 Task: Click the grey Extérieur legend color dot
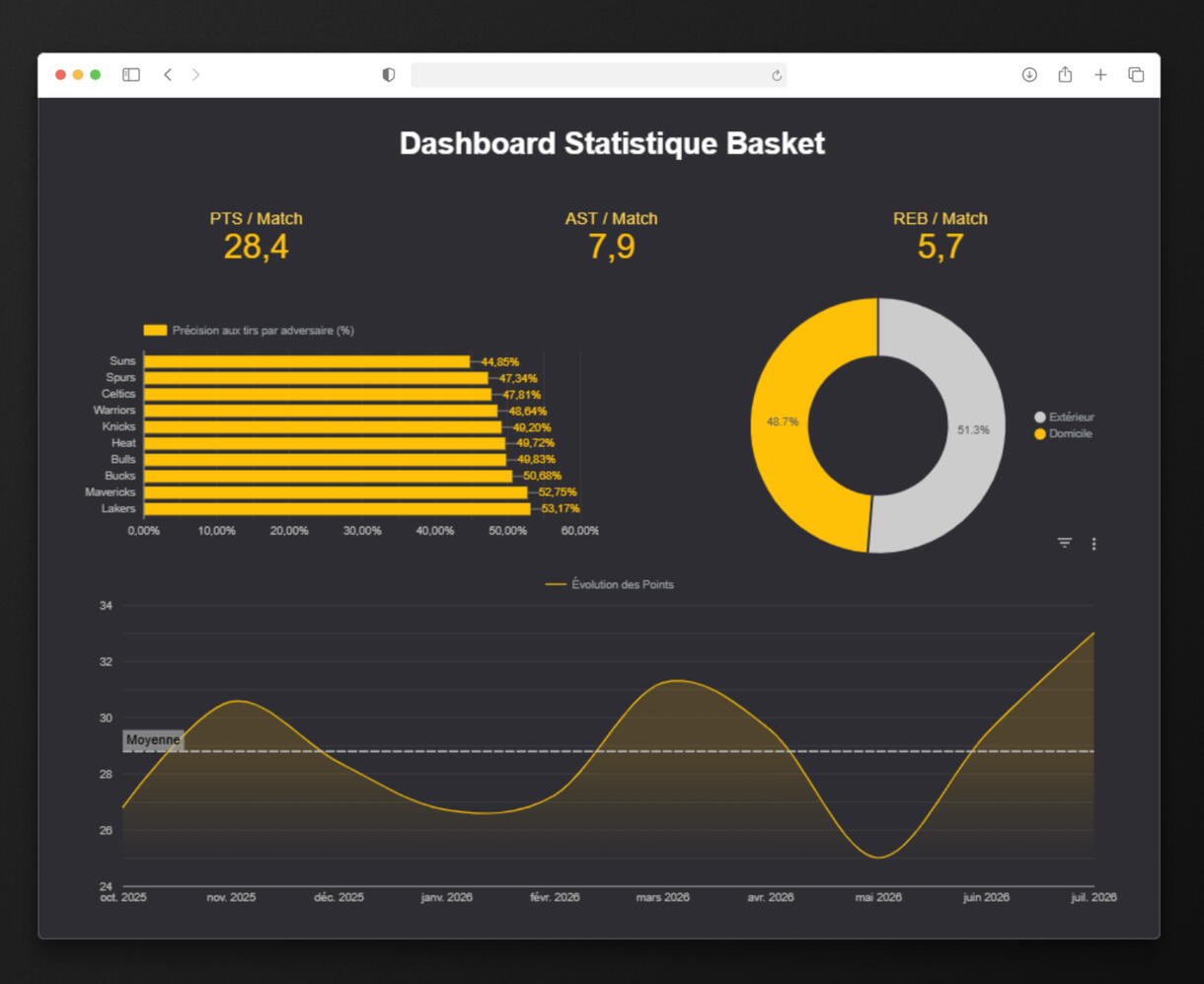[x=1039, y=417]
